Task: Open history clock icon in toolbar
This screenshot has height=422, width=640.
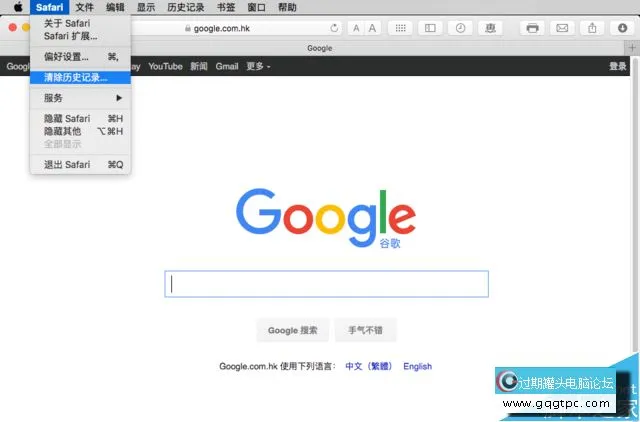Action: [460, 28]
